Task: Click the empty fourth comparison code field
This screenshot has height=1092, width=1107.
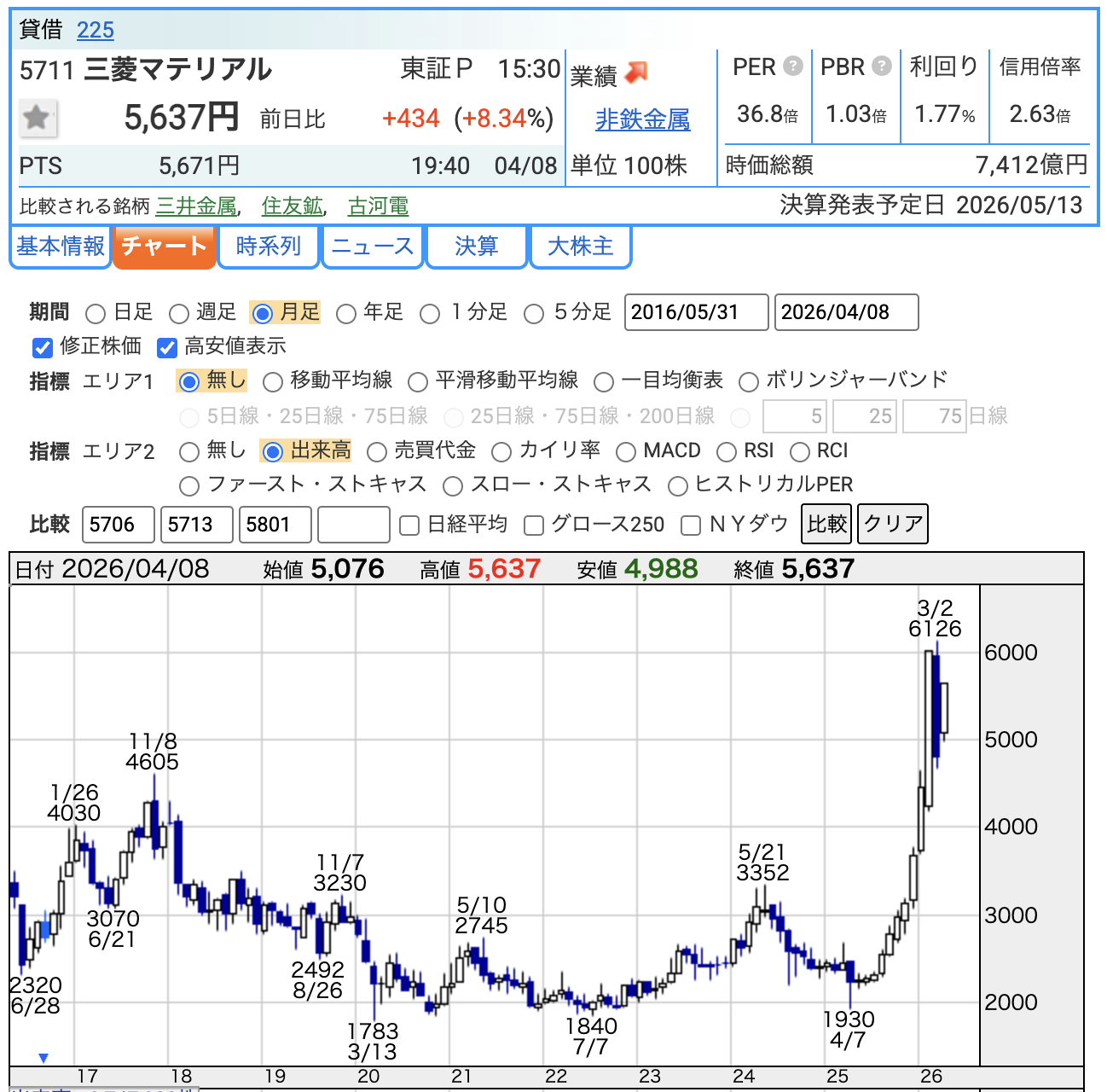Action: click(x=353, y=525)
